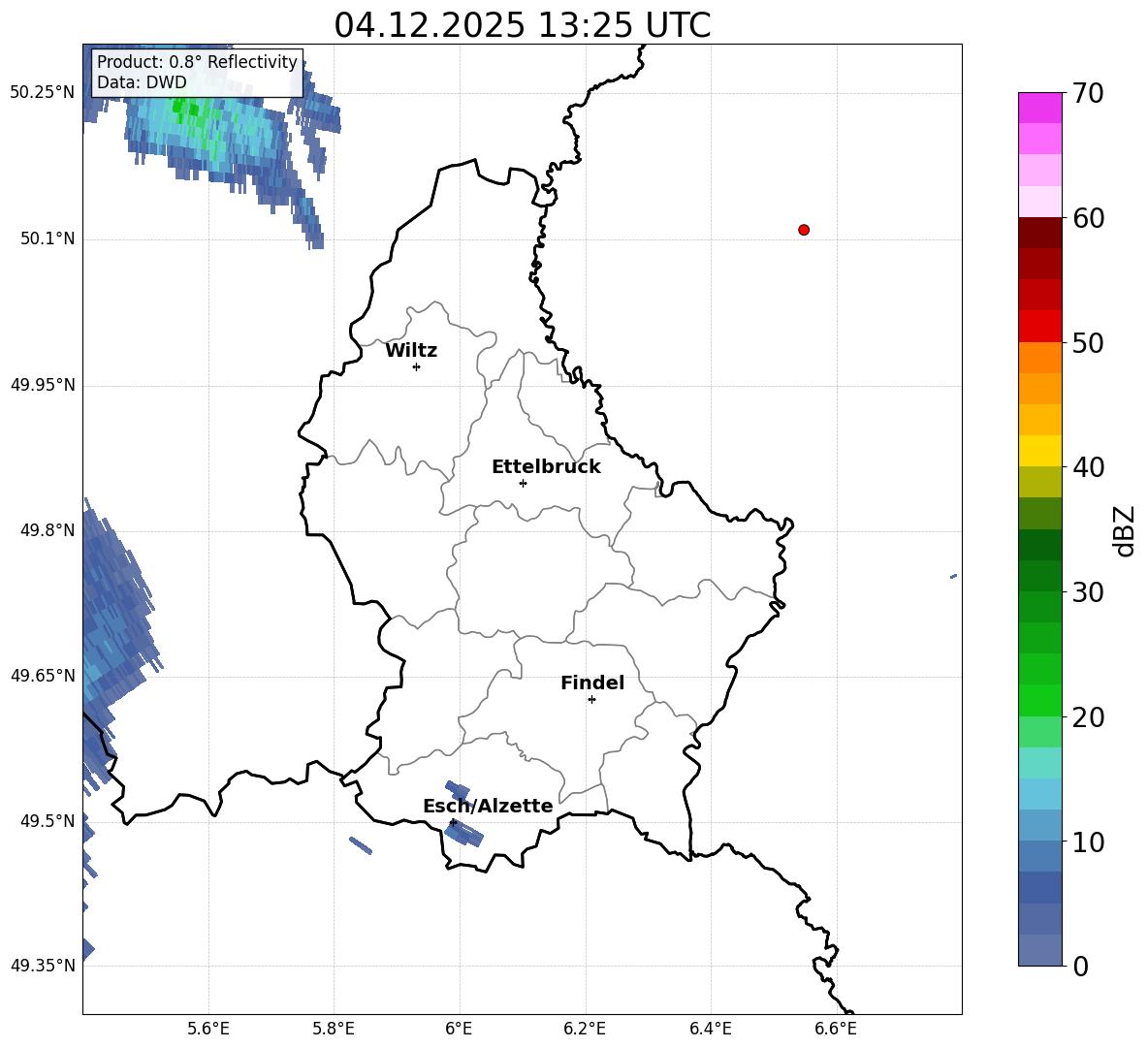Click the Esch/Alzette cross marker

click(453, 822)
